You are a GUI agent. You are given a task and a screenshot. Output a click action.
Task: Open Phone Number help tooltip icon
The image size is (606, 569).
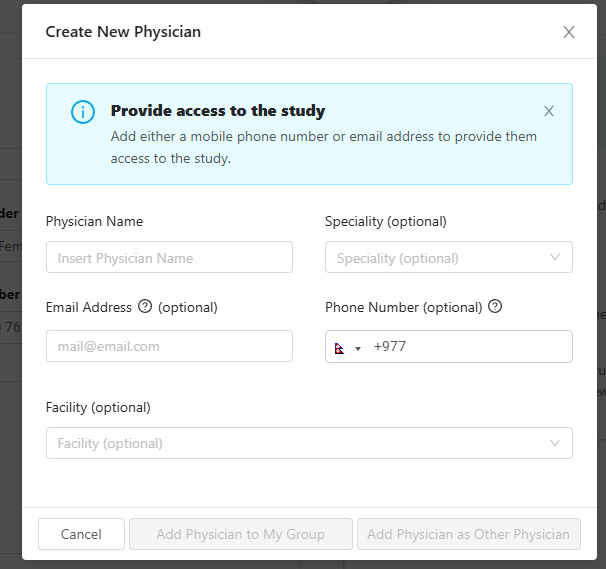(x=495, y=307)
